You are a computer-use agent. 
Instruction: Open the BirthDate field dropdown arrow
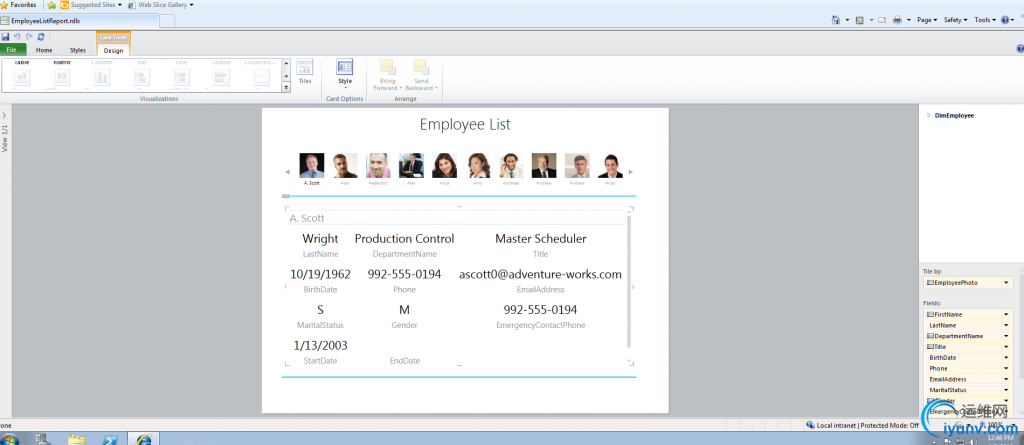[1006, 357]
